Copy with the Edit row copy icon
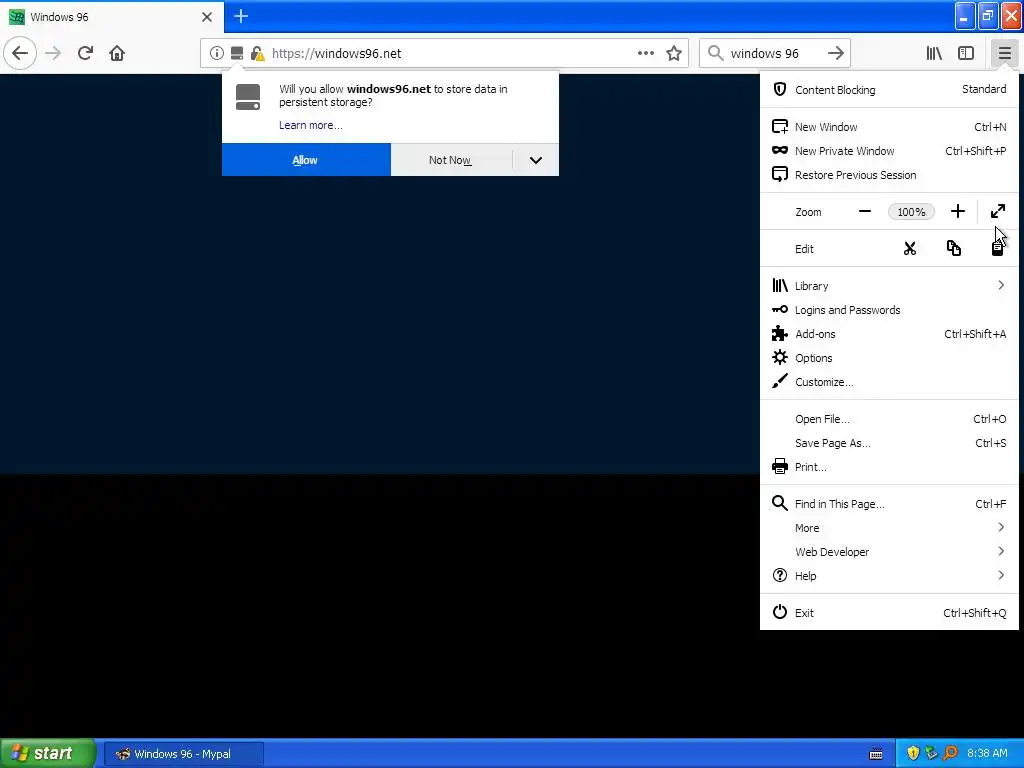 tap(953, 249)
